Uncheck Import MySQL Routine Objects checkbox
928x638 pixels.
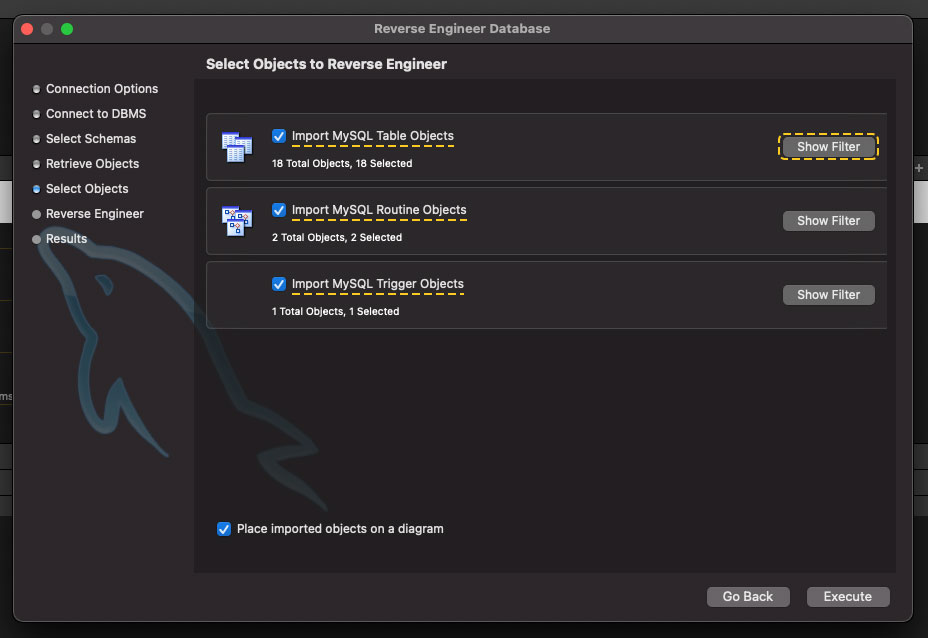pos(279,210)
